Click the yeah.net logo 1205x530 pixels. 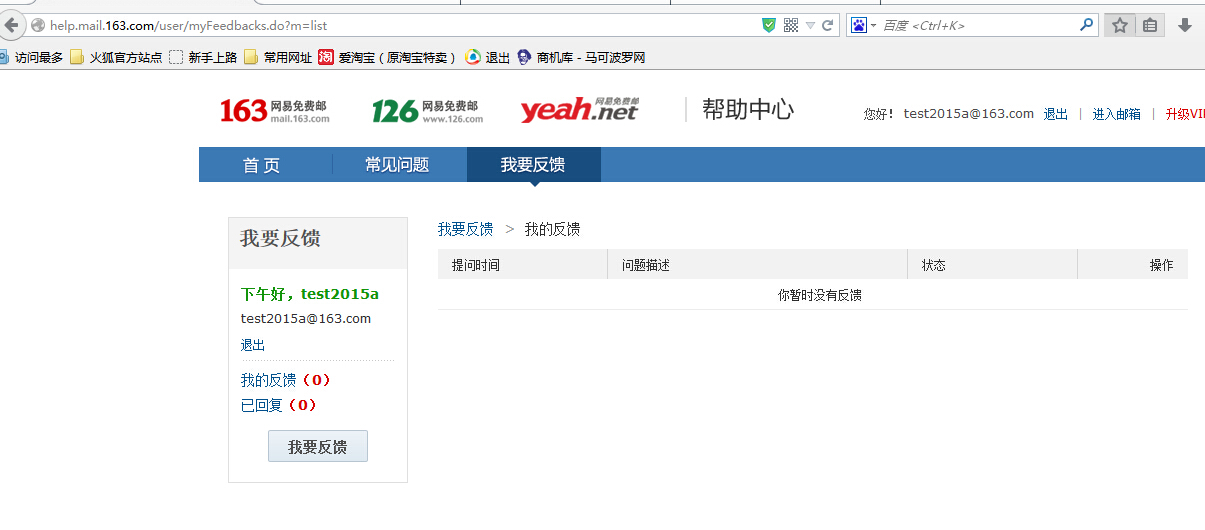point(579,109)
